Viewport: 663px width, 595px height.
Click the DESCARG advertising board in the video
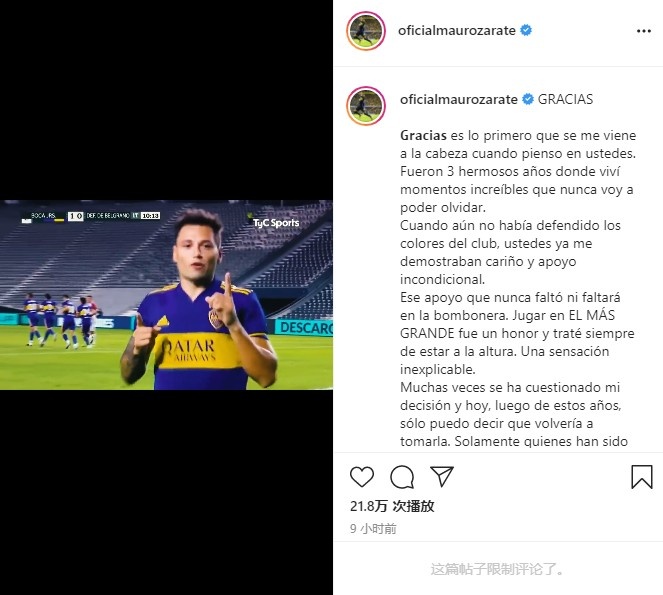[x=304, y=327]
